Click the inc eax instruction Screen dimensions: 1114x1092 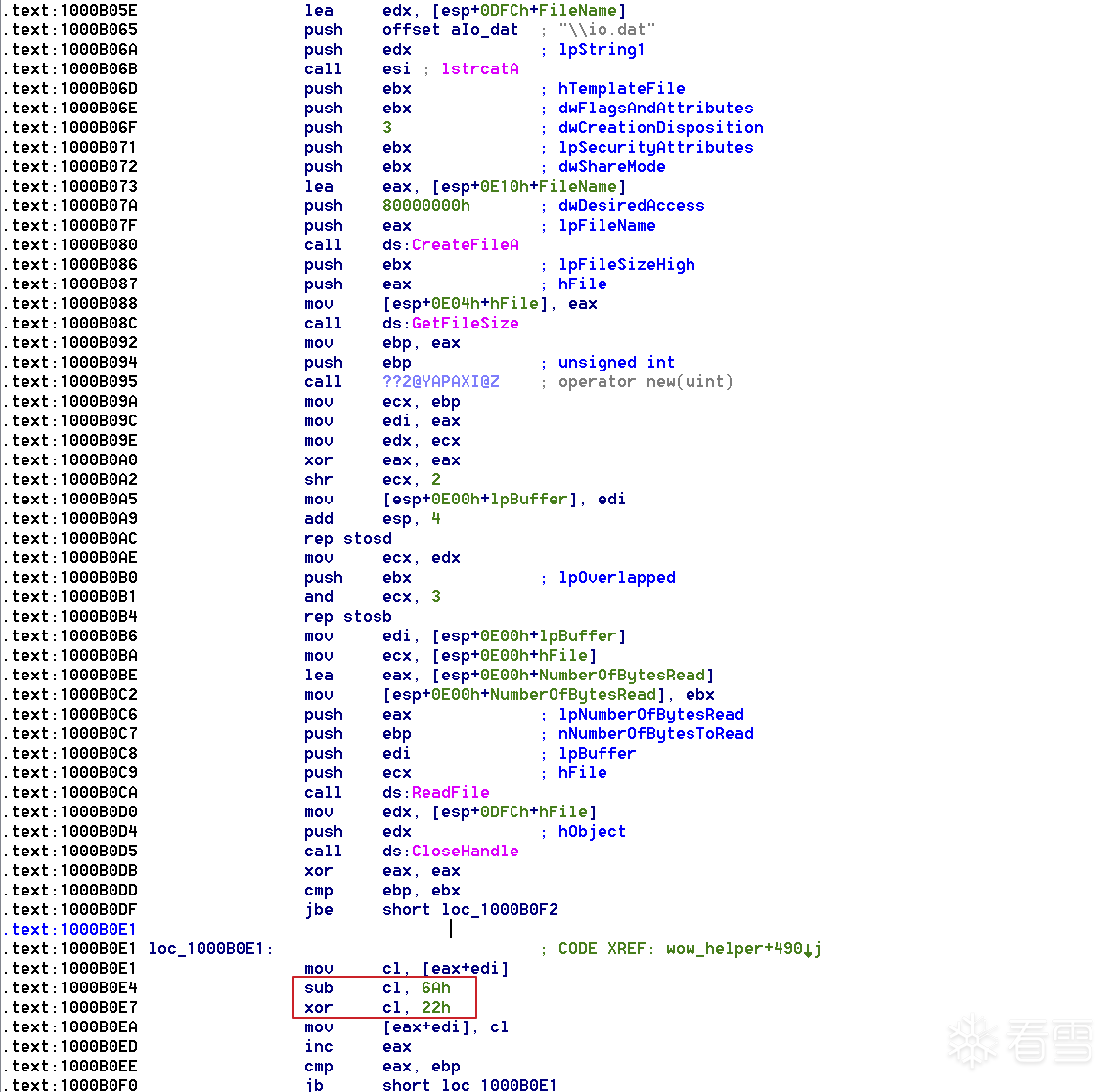pos(357,1047)
